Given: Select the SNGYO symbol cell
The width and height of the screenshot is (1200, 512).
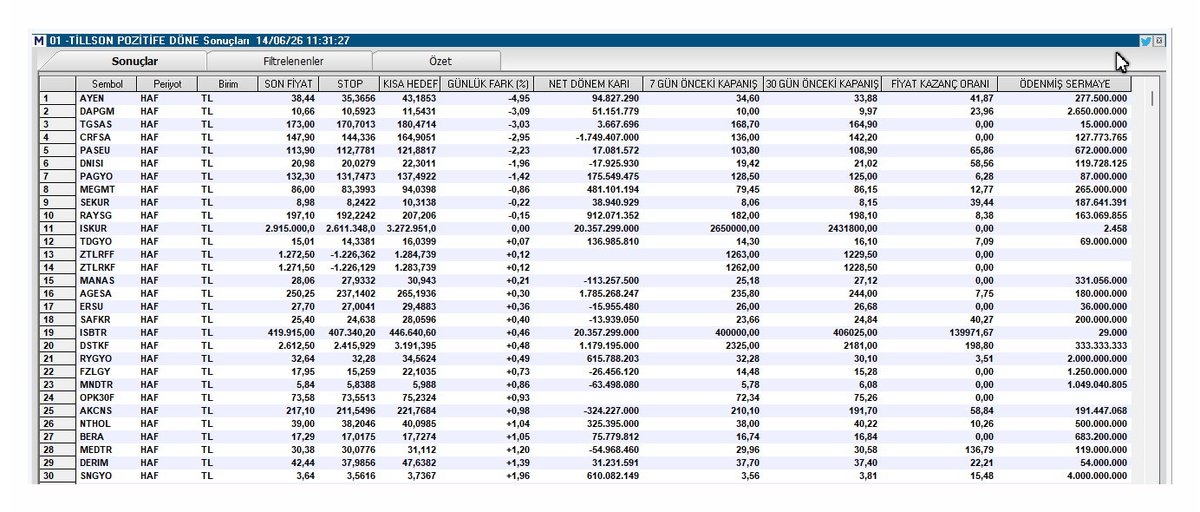Looking at the screenshot, I should (107, 475).
